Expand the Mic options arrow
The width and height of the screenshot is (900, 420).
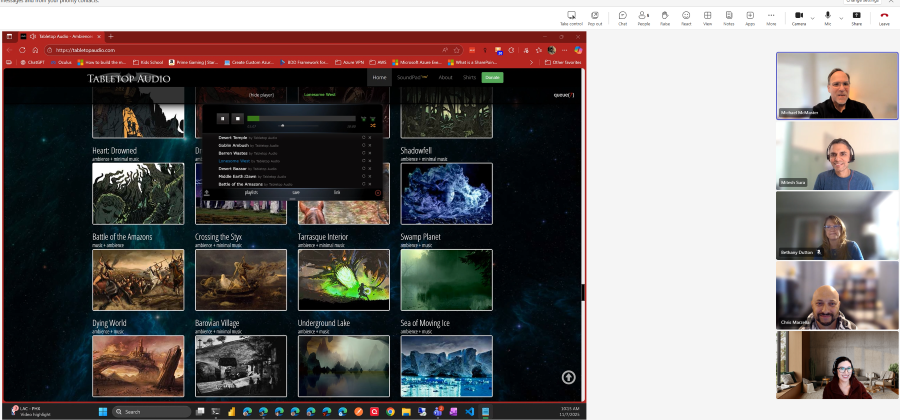pos(841,18)
